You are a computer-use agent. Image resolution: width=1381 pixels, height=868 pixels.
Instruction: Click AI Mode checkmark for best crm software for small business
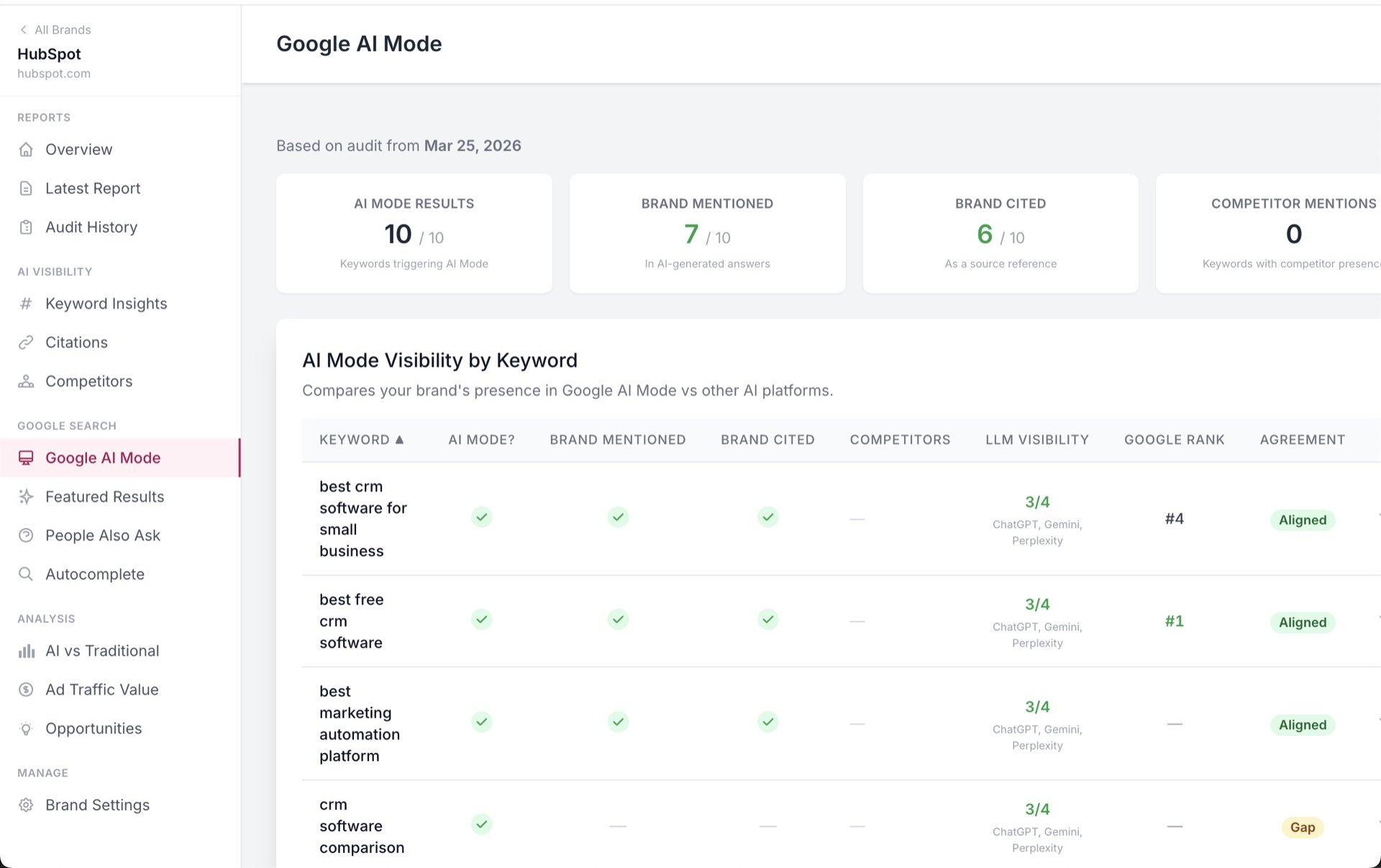481,517
